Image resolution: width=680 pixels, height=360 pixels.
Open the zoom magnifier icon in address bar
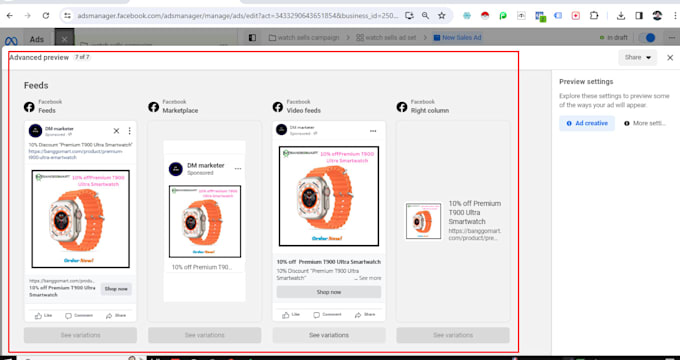coord(425,16)
